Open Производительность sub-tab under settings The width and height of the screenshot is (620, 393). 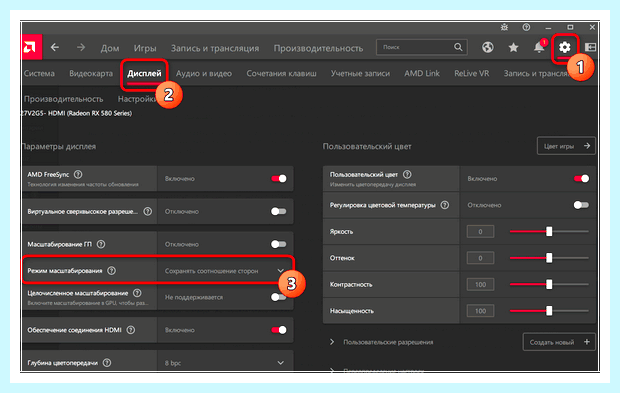pos(64,99)
